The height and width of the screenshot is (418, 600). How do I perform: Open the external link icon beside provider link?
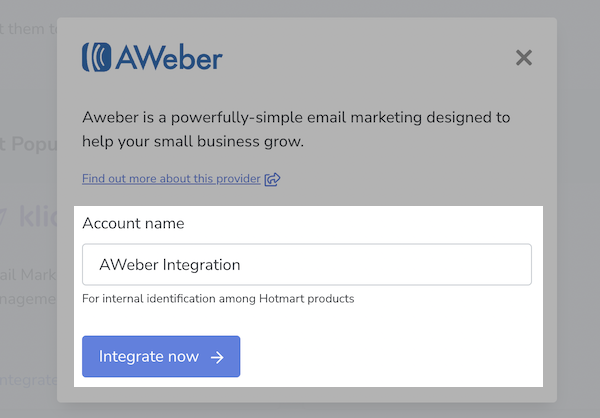[272, 180]
